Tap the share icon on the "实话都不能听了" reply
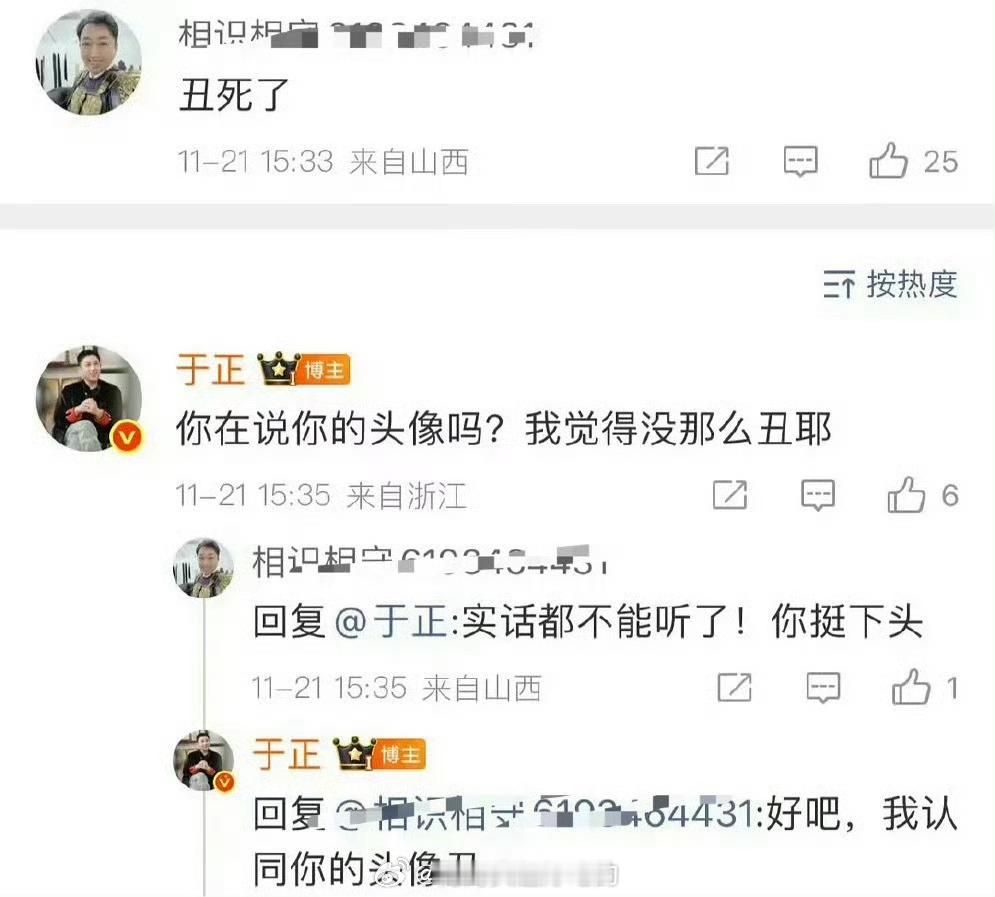Screen dimensions: 995x897 (x=734, y=688)
